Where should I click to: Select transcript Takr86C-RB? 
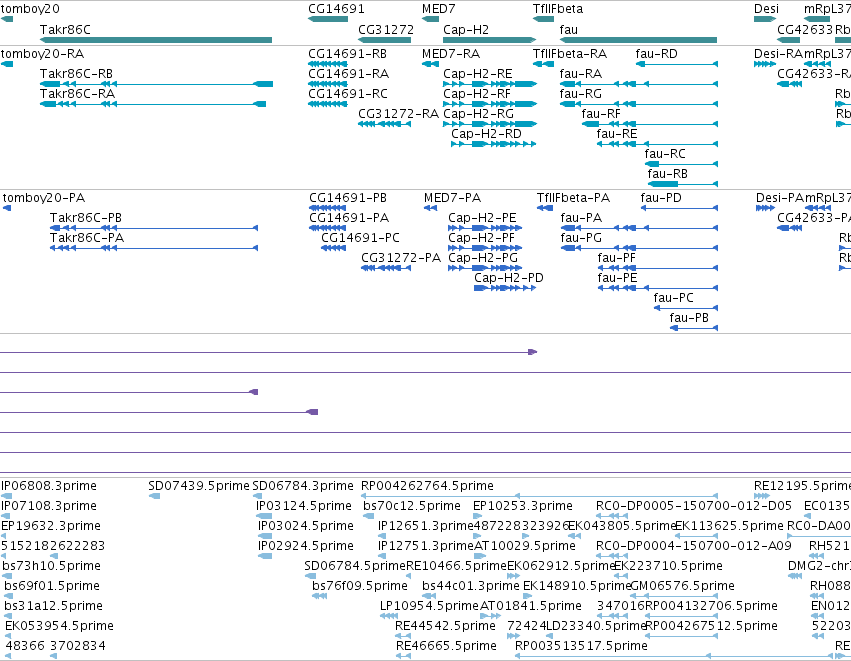[156, 84]
